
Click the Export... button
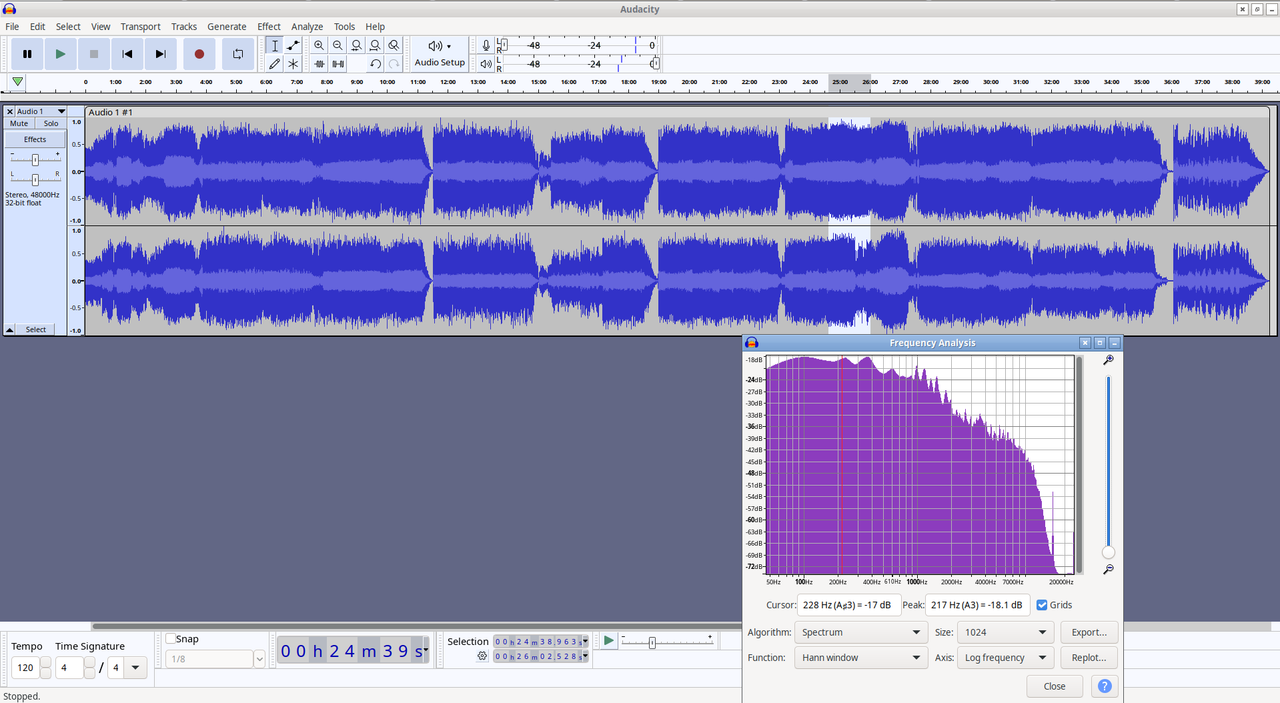click(1089, 632)
